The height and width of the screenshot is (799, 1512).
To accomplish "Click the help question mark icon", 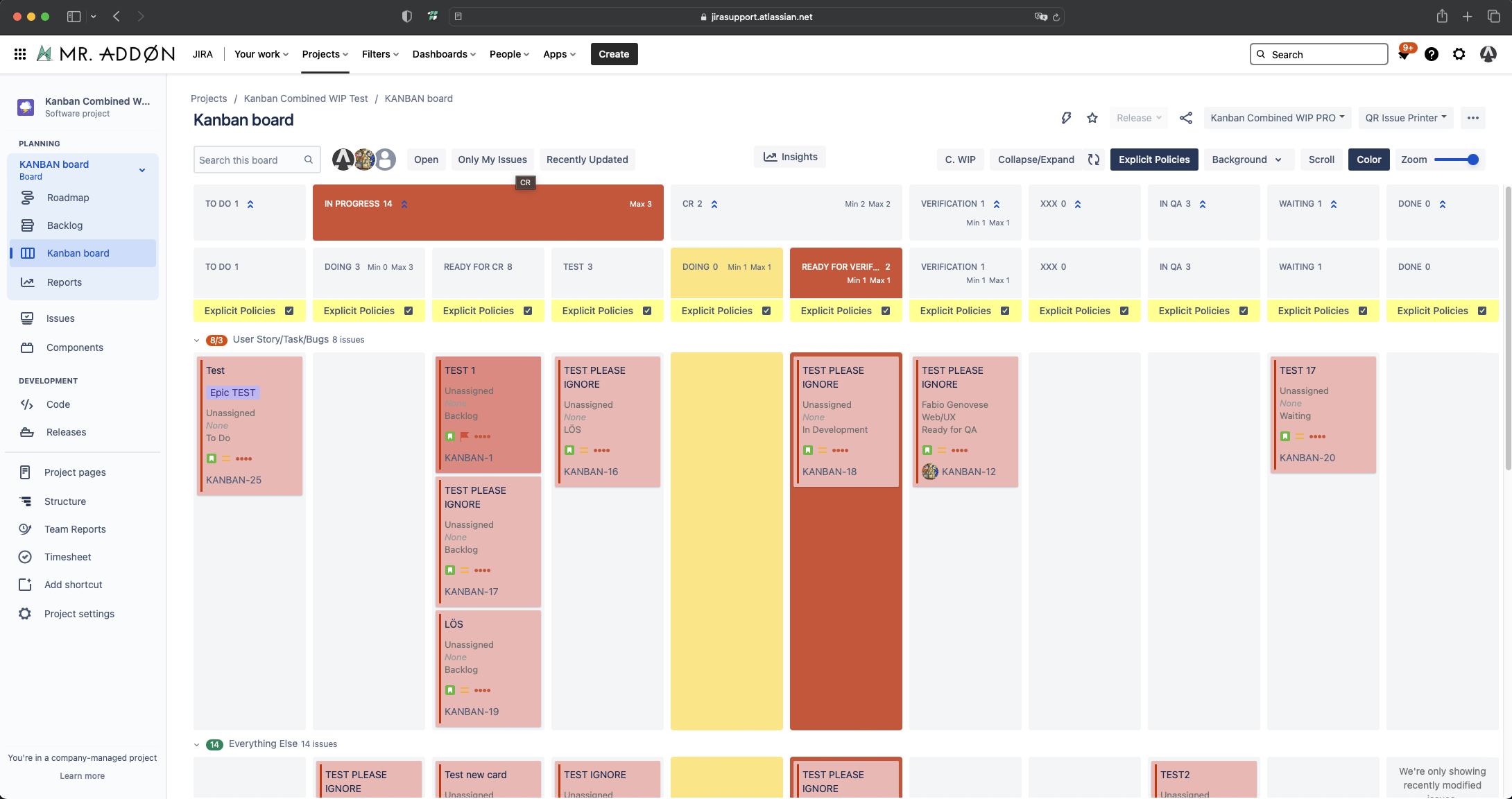I will [x=1432, y=54].
